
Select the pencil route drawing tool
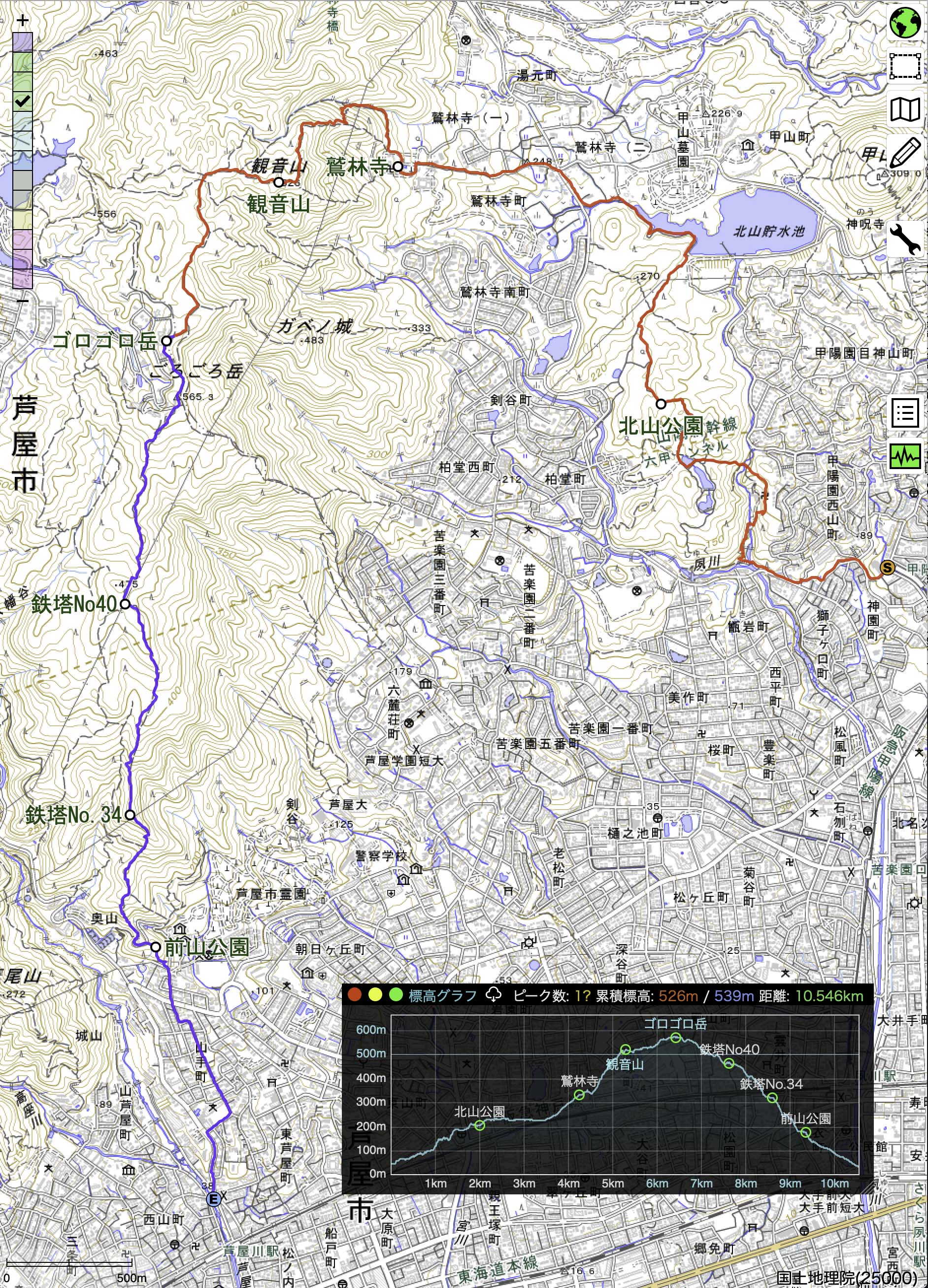[x=905, y=152]
